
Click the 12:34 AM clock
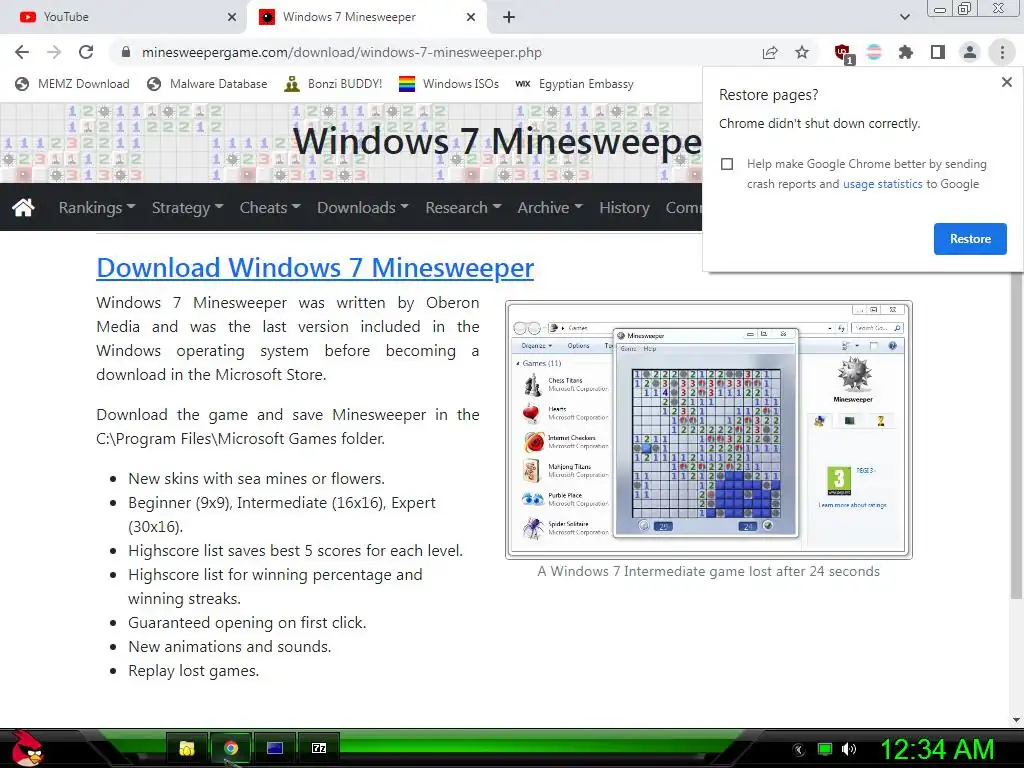[937, 749]
